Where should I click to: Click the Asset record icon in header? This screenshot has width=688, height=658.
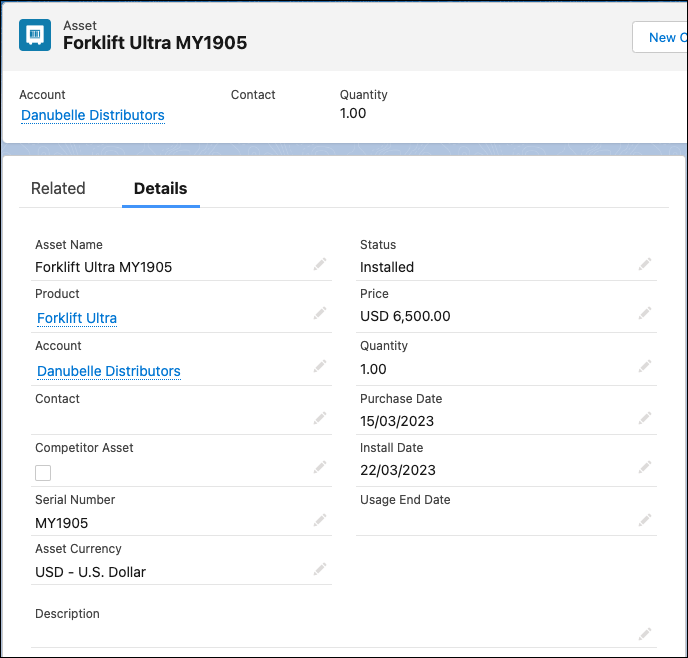[35, 35]
